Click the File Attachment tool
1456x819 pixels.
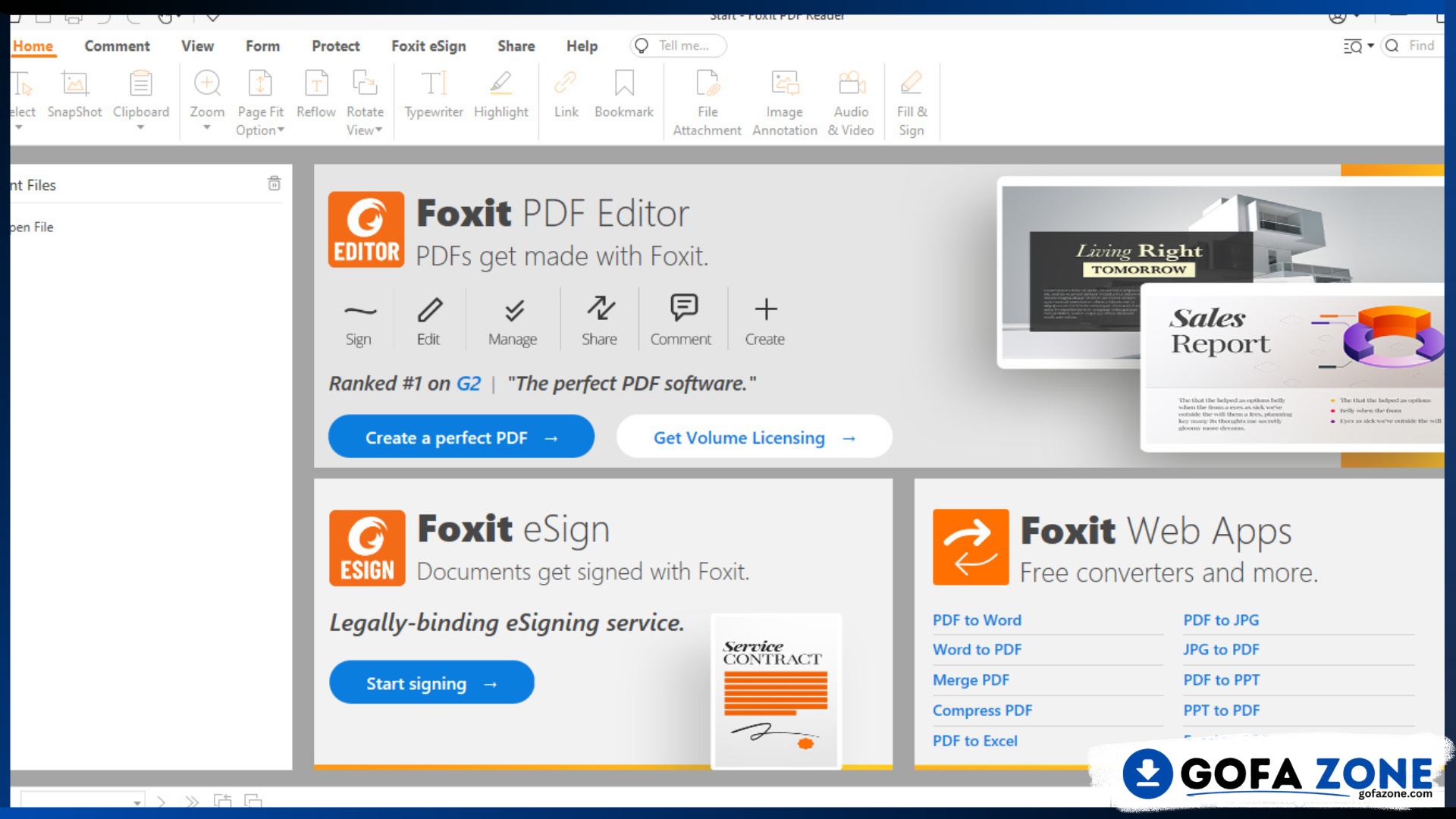tap(707, 102)
